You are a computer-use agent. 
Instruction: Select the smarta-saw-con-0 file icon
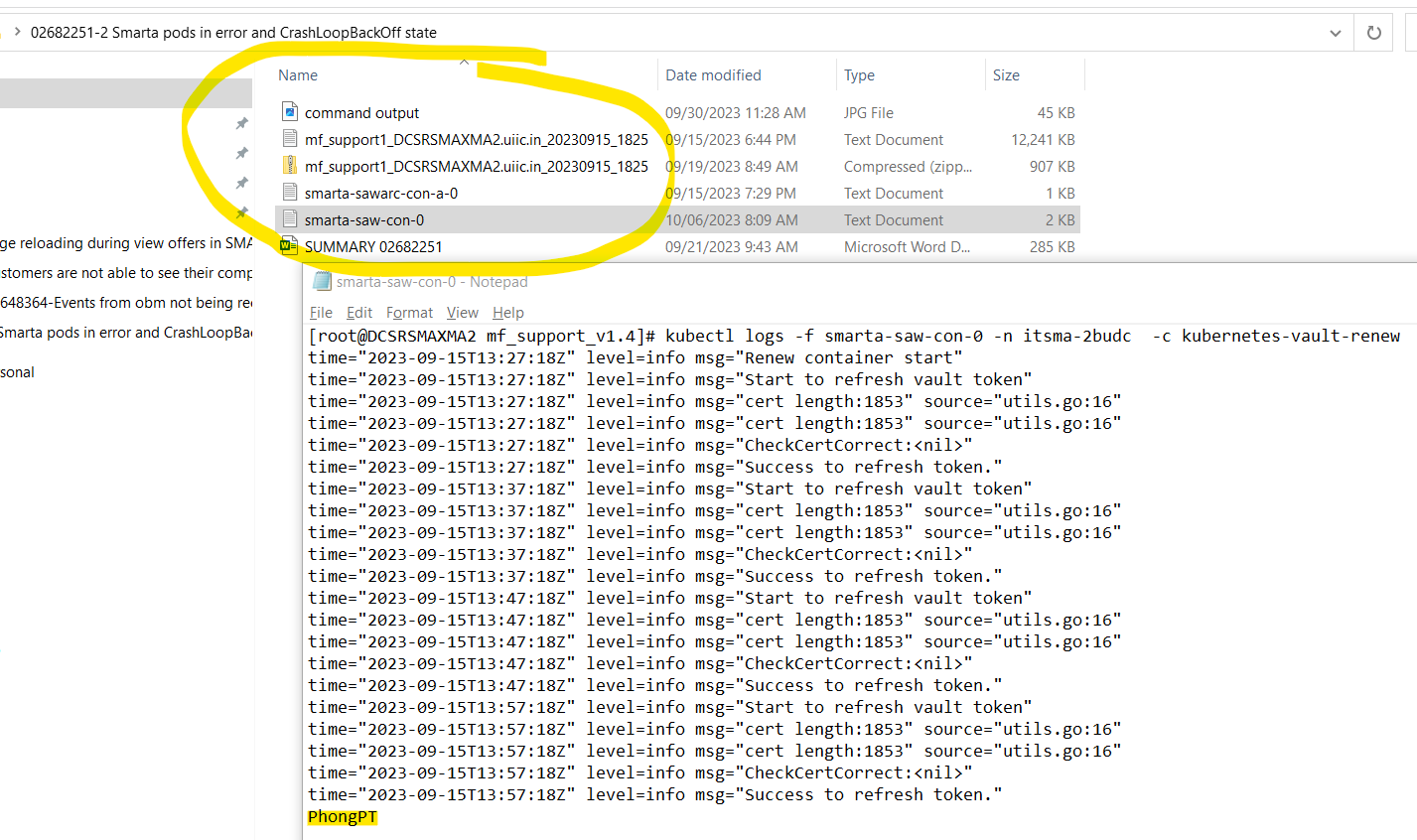[290, 219]
